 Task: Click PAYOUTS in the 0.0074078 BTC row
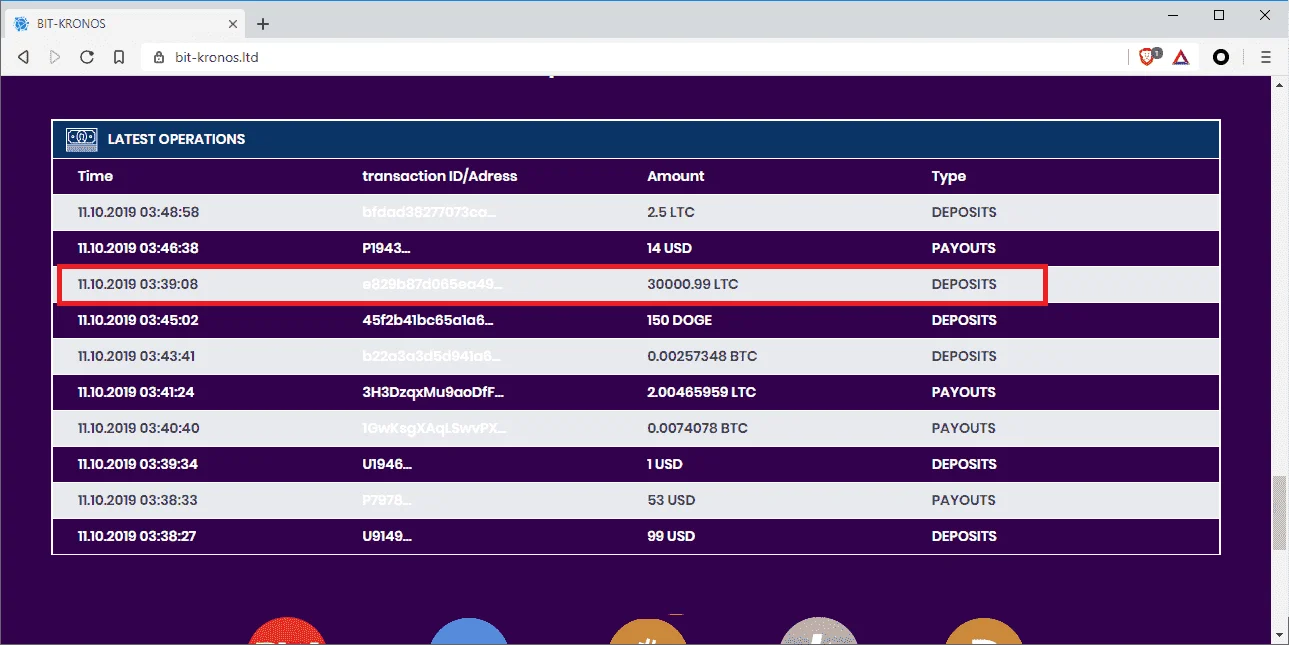click(x=964, y=428)
